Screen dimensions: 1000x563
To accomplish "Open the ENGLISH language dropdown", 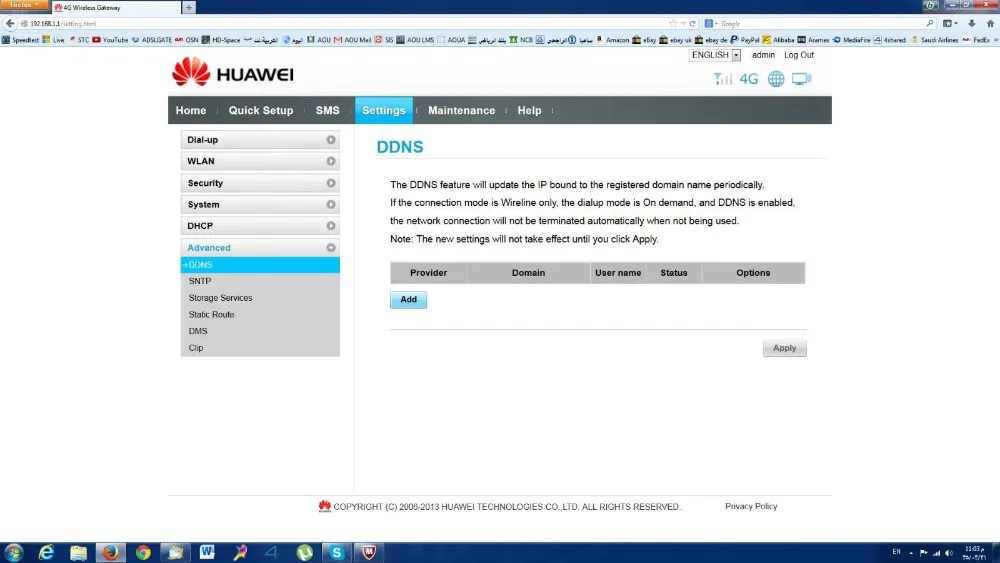I will (x=715, y=55).
